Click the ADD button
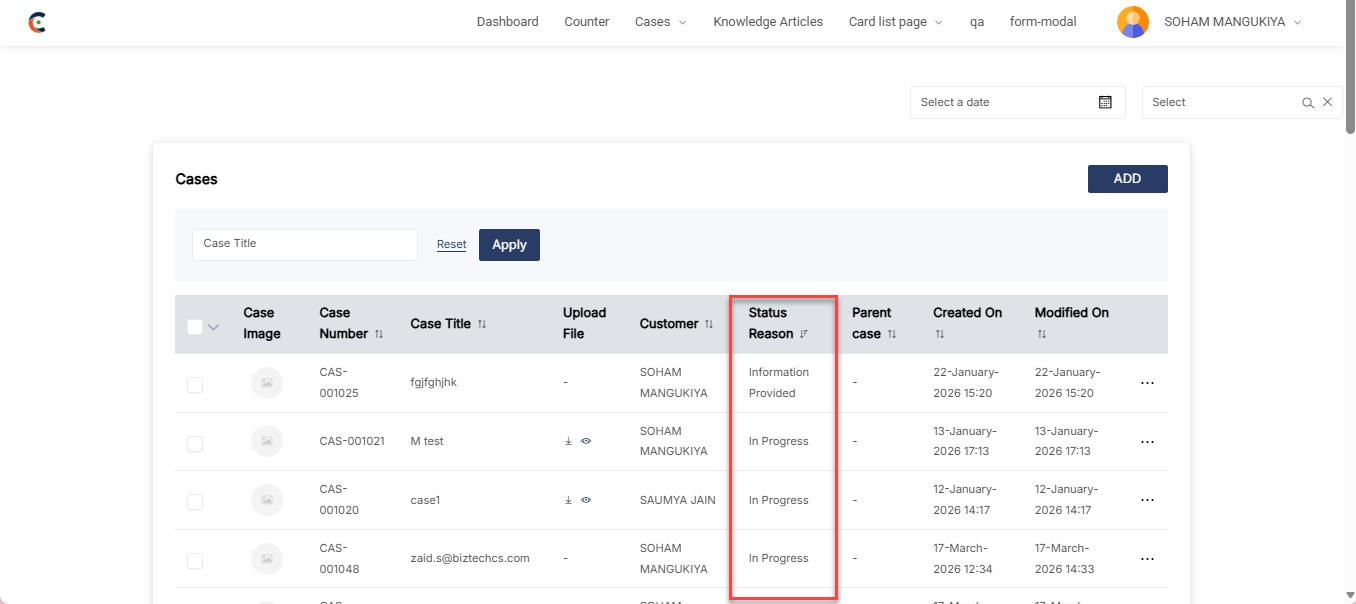This screenshot has height=604, width=1356. tap(1127, 179)
